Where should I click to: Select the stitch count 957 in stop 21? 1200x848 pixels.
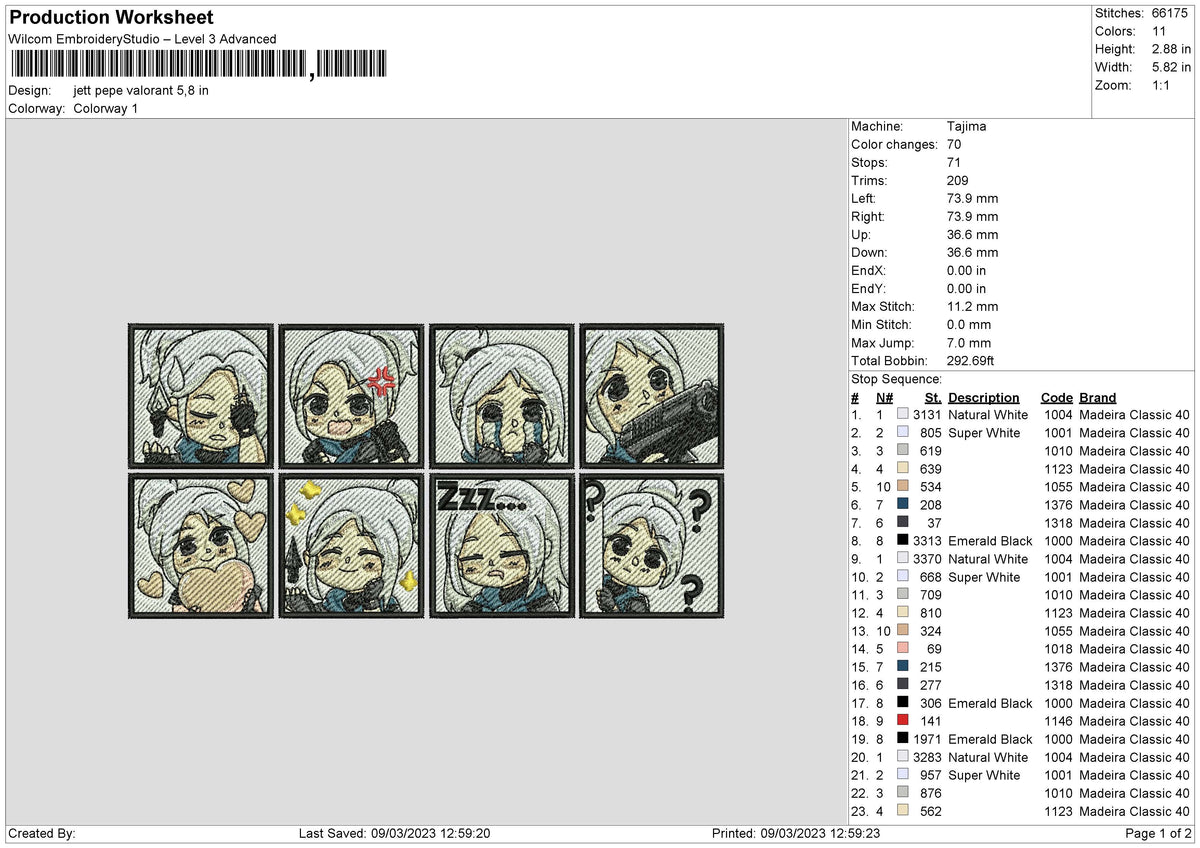pos(930,775)
